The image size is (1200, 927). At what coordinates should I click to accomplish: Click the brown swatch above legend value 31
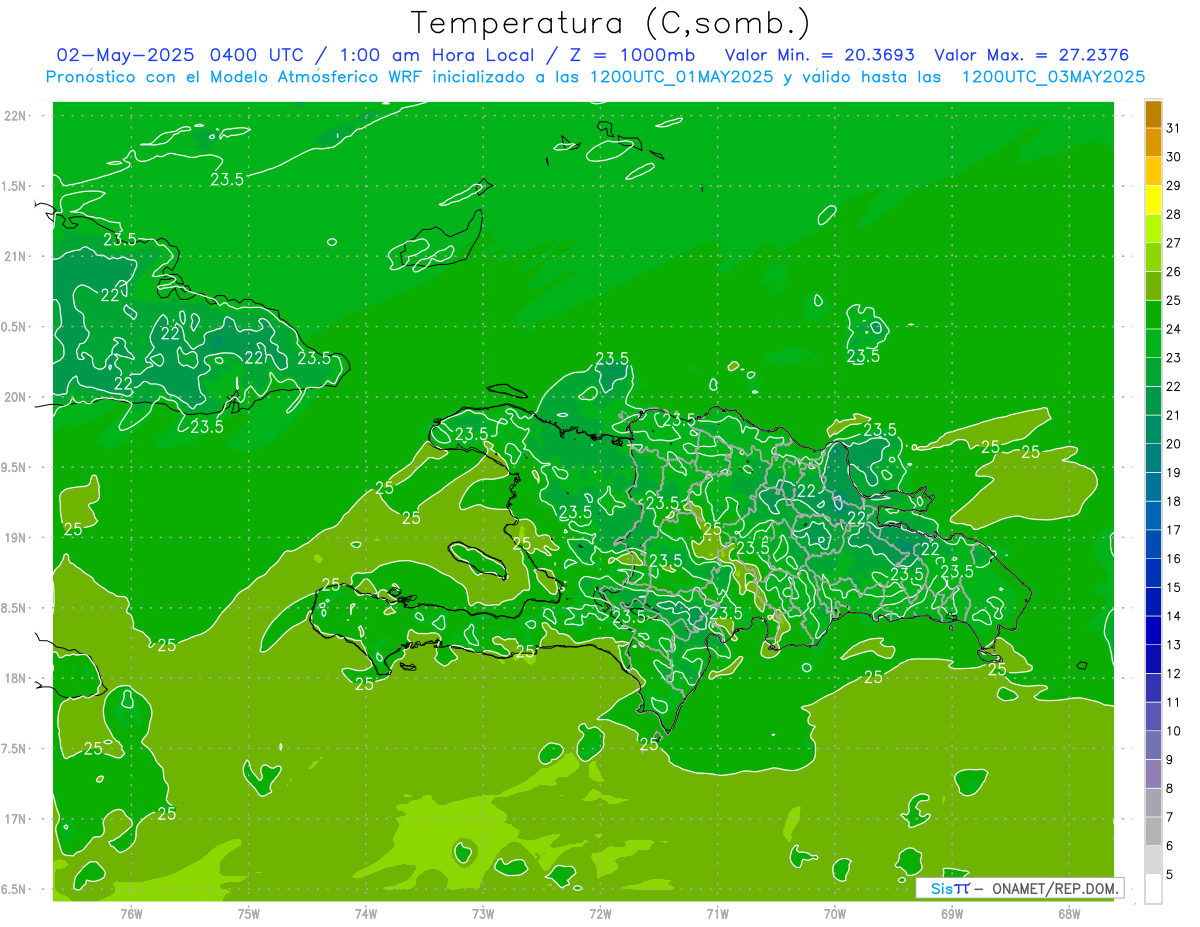pos(1153,114)
